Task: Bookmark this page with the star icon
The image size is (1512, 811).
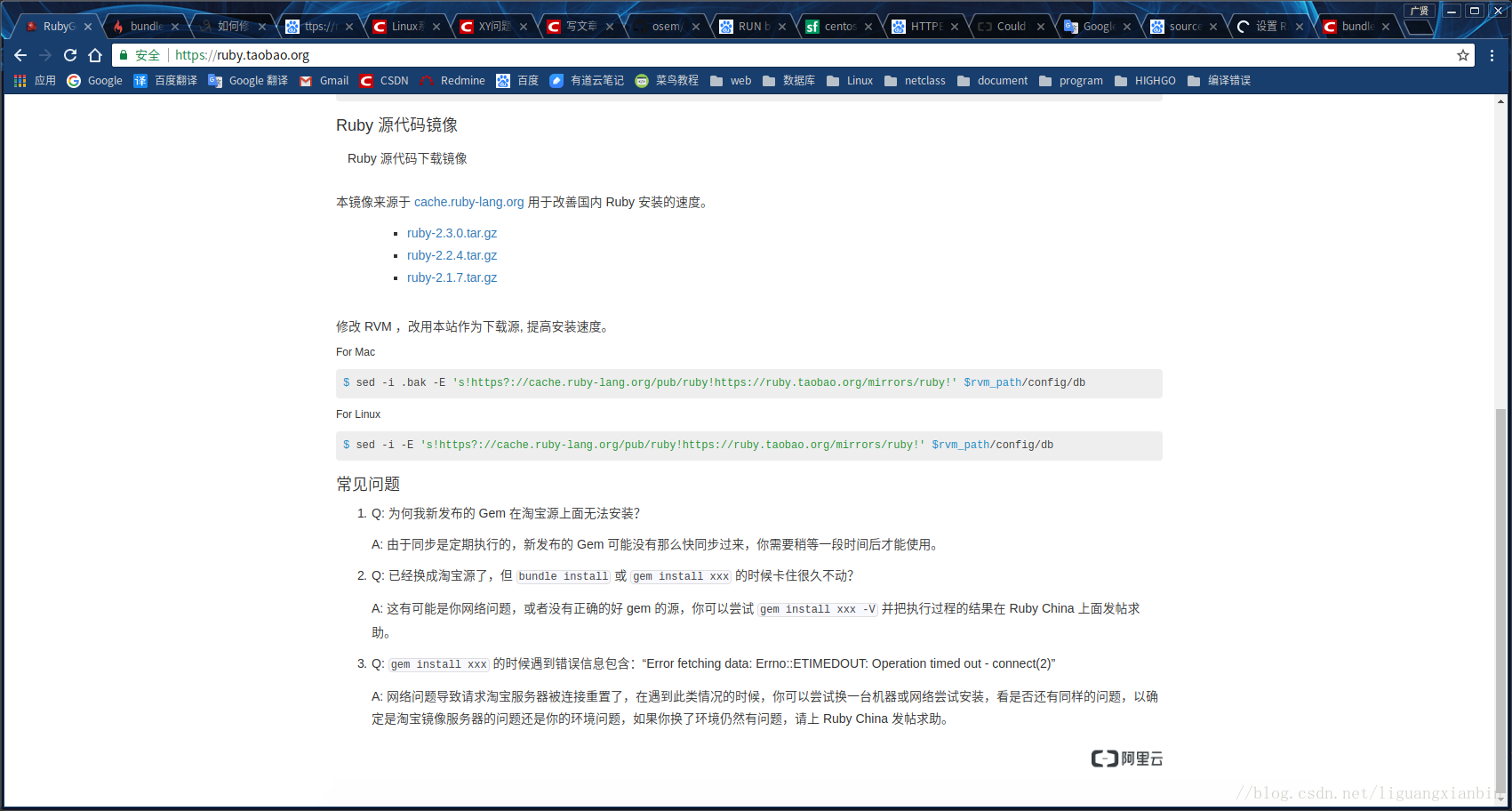Action: 1463,55
